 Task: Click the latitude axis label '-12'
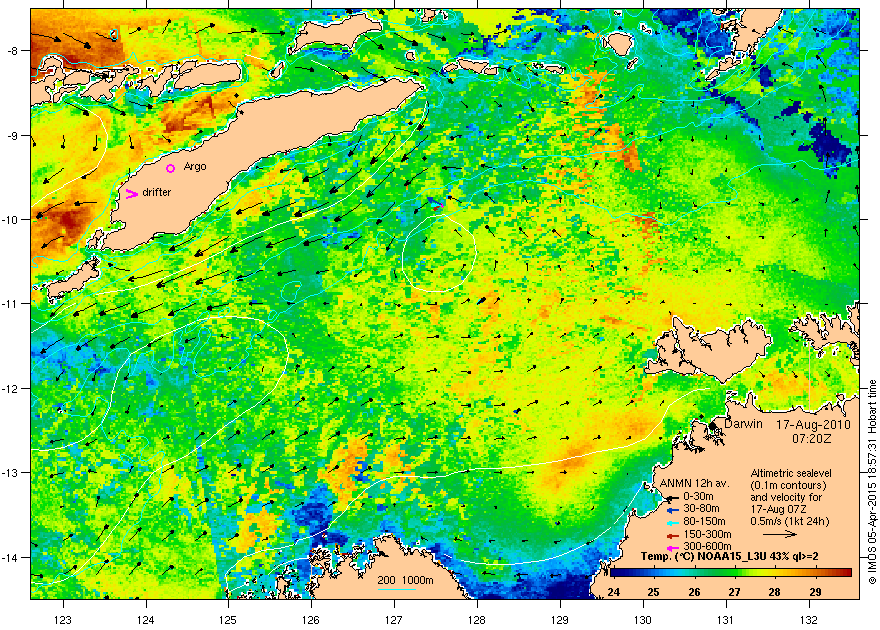click(x=12, y=388)
